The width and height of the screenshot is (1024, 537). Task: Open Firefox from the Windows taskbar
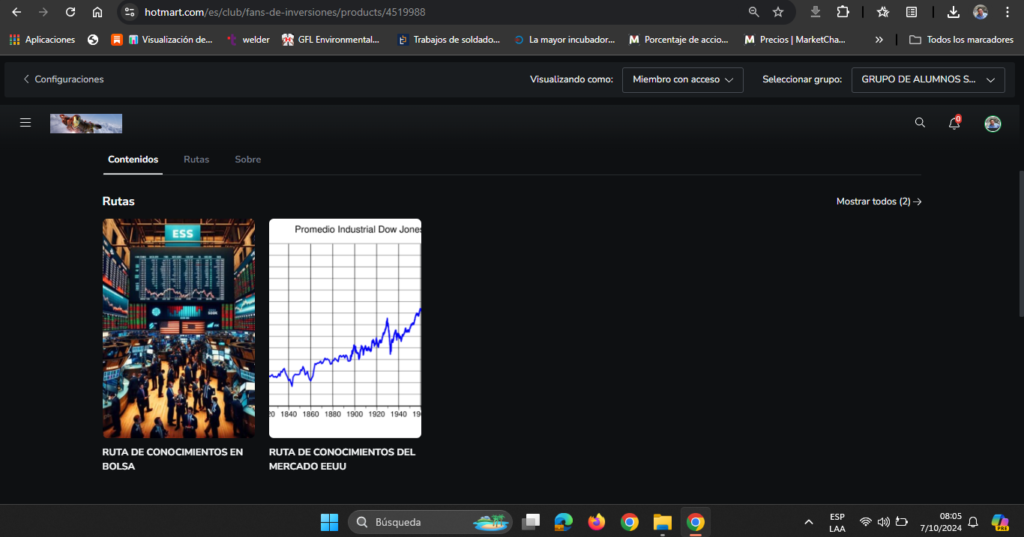click(x=597, y=522)
